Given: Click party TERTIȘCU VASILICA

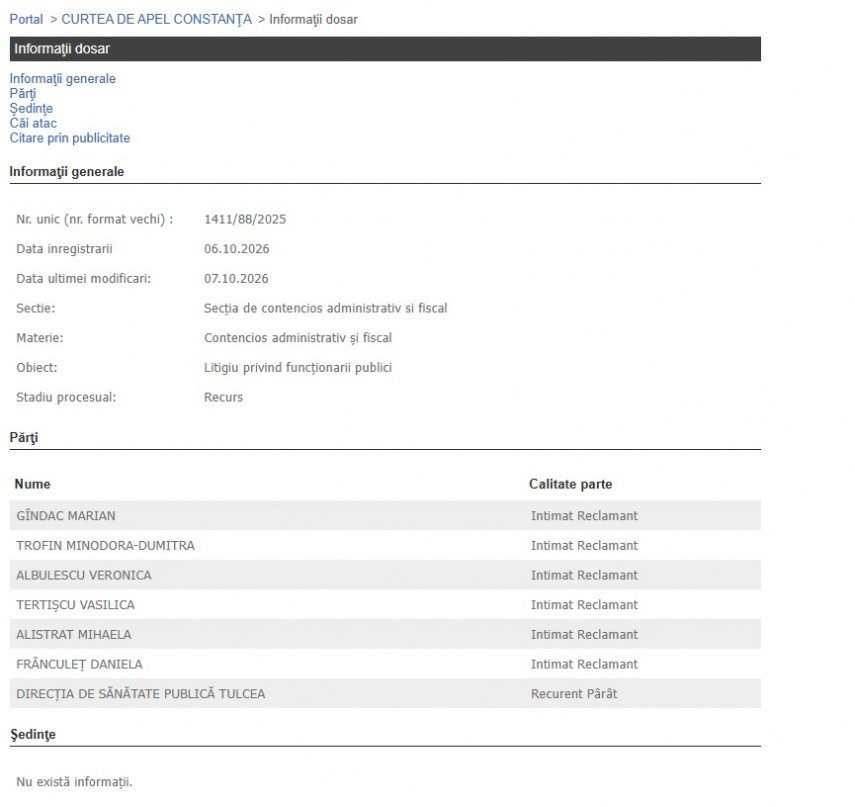Looking at the screenshot, I should click(x=75, y=605).
